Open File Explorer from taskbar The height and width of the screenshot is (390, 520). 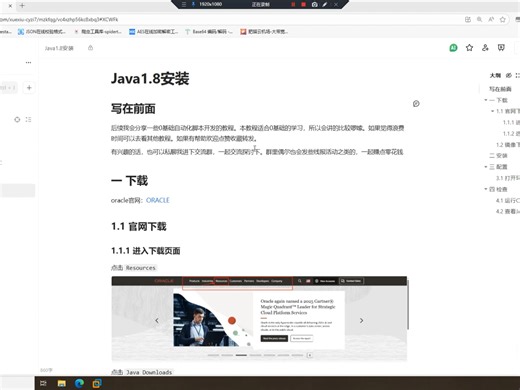point(62,383)
